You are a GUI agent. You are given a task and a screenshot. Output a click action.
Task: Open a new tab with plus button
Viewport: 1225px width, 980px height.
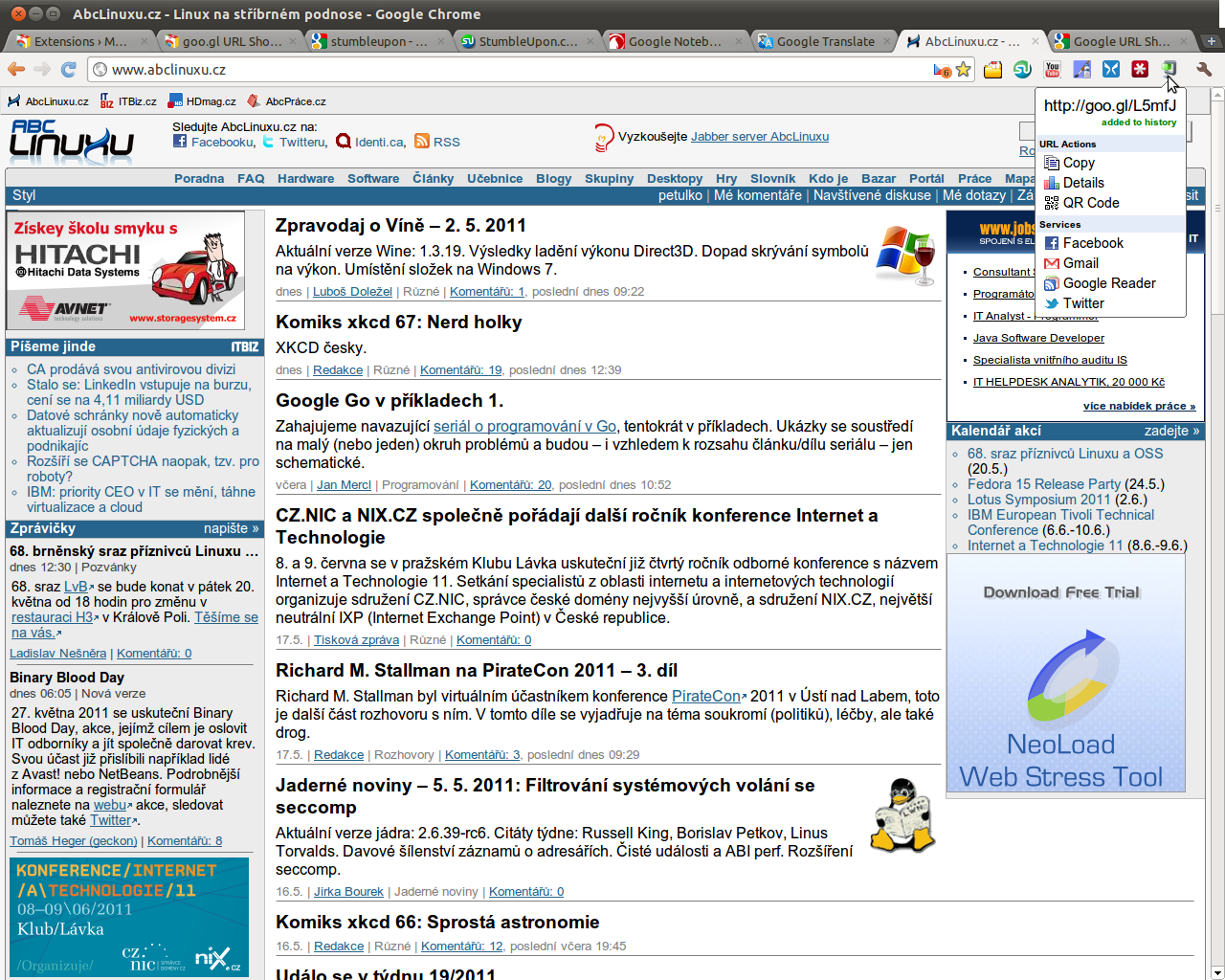tap(1212, 41)
